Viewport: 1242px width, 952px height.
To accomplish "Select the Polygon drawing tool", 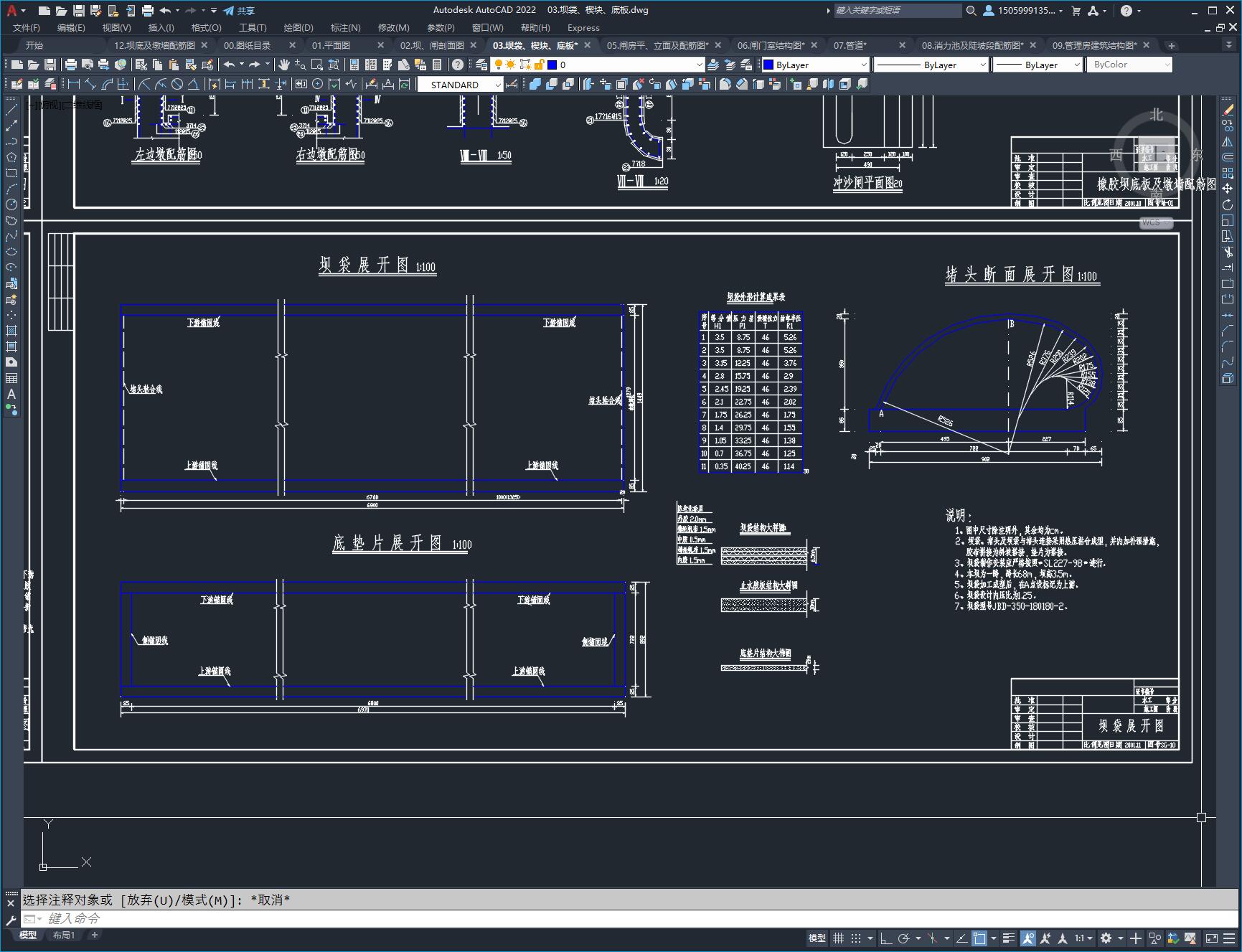I will coord(11,157).
